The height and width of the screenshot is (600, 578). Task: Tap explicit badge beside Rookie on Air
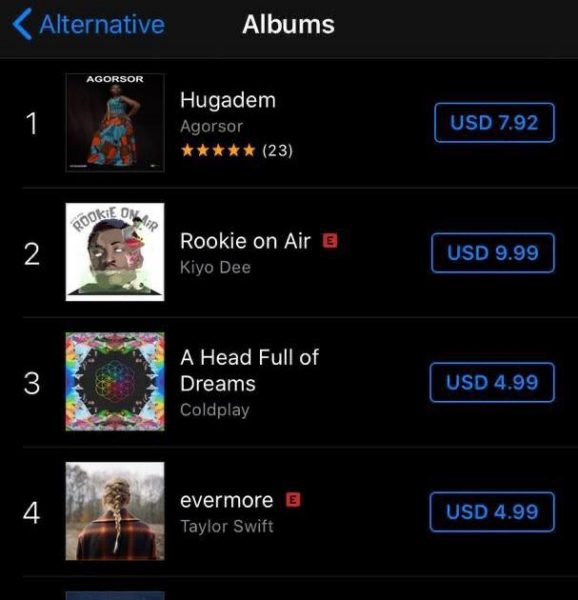point(330,241)
